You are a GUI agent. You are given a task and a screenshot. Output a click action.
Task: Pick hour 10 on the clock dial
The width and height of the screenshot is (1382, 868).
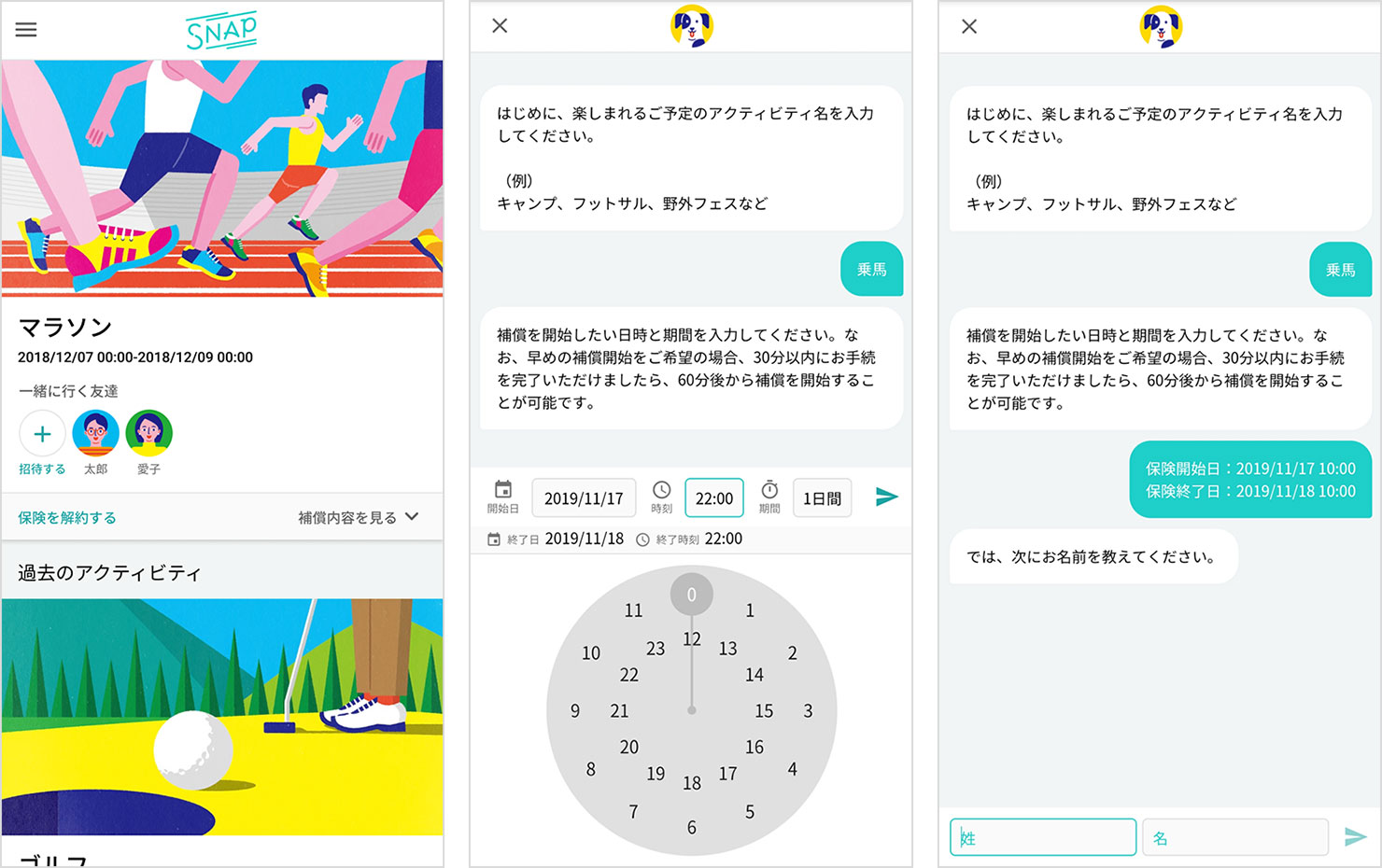[591, 653]
